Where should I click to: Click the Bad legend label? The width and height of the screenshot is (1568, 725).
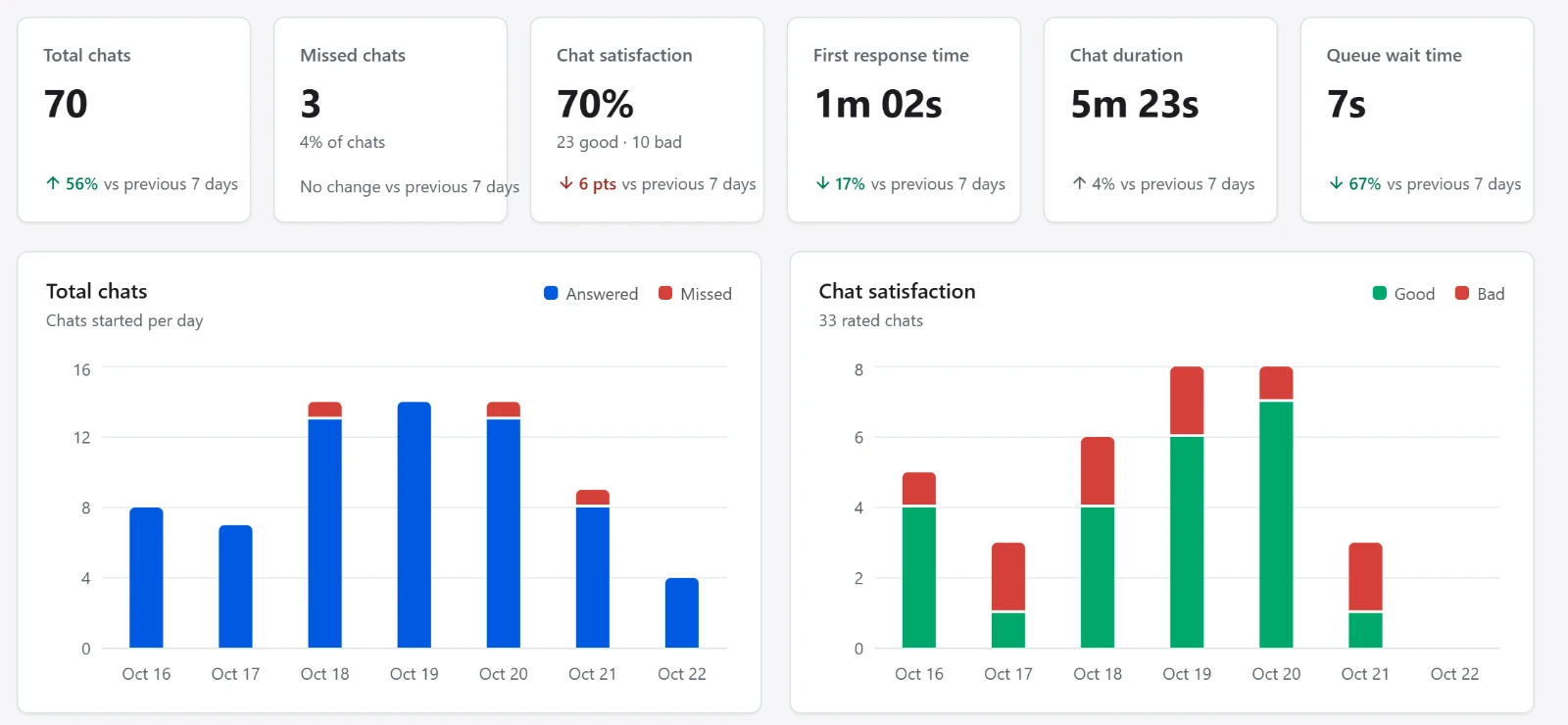pyautogui.click(x=1491, y=294)
